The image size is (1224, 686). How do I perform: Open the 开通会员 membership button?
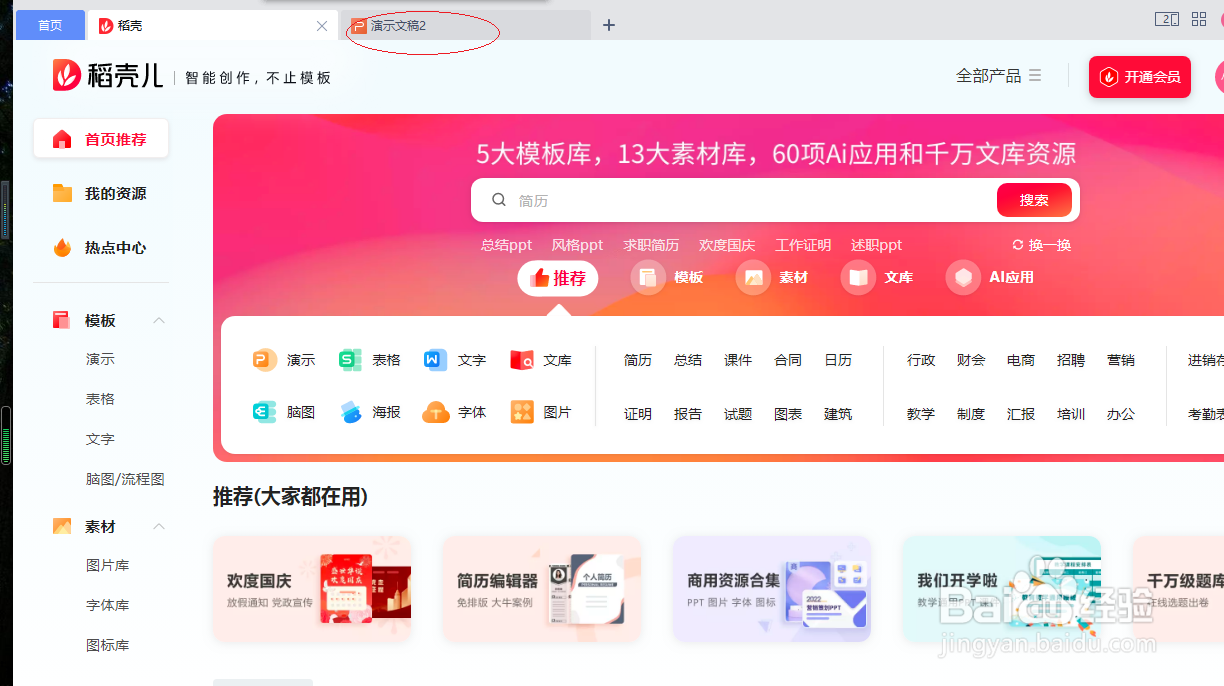(1139, 76)
